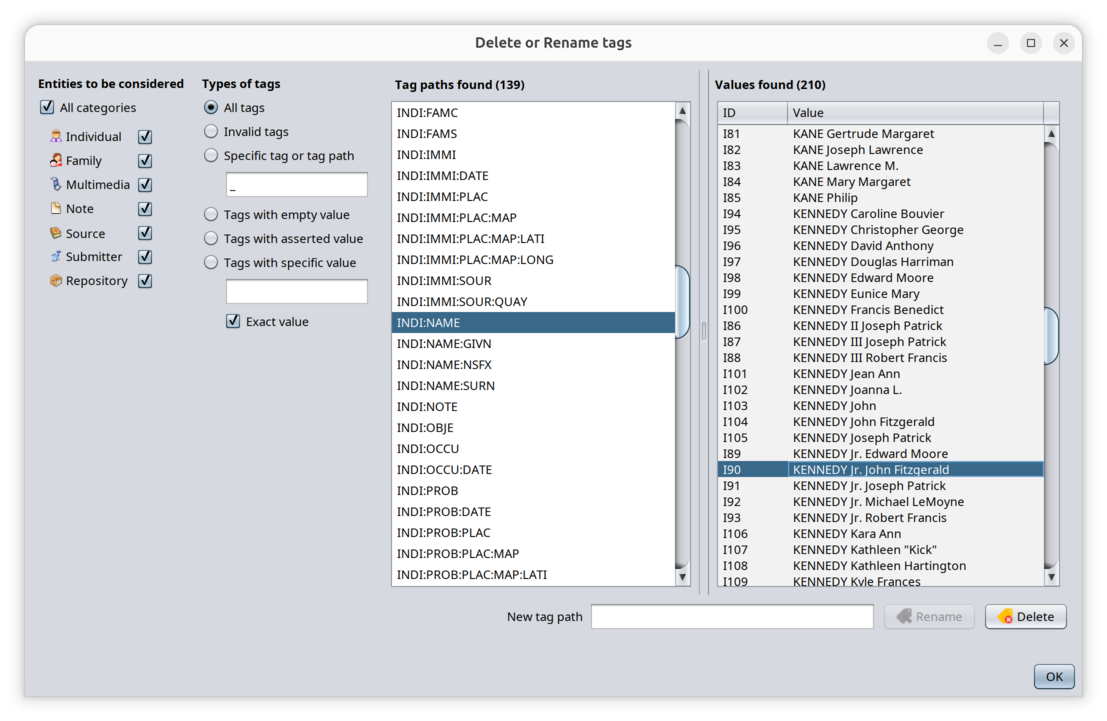Click the Family entity icon
Screen dimensions: 1107x721
(56, 161)
